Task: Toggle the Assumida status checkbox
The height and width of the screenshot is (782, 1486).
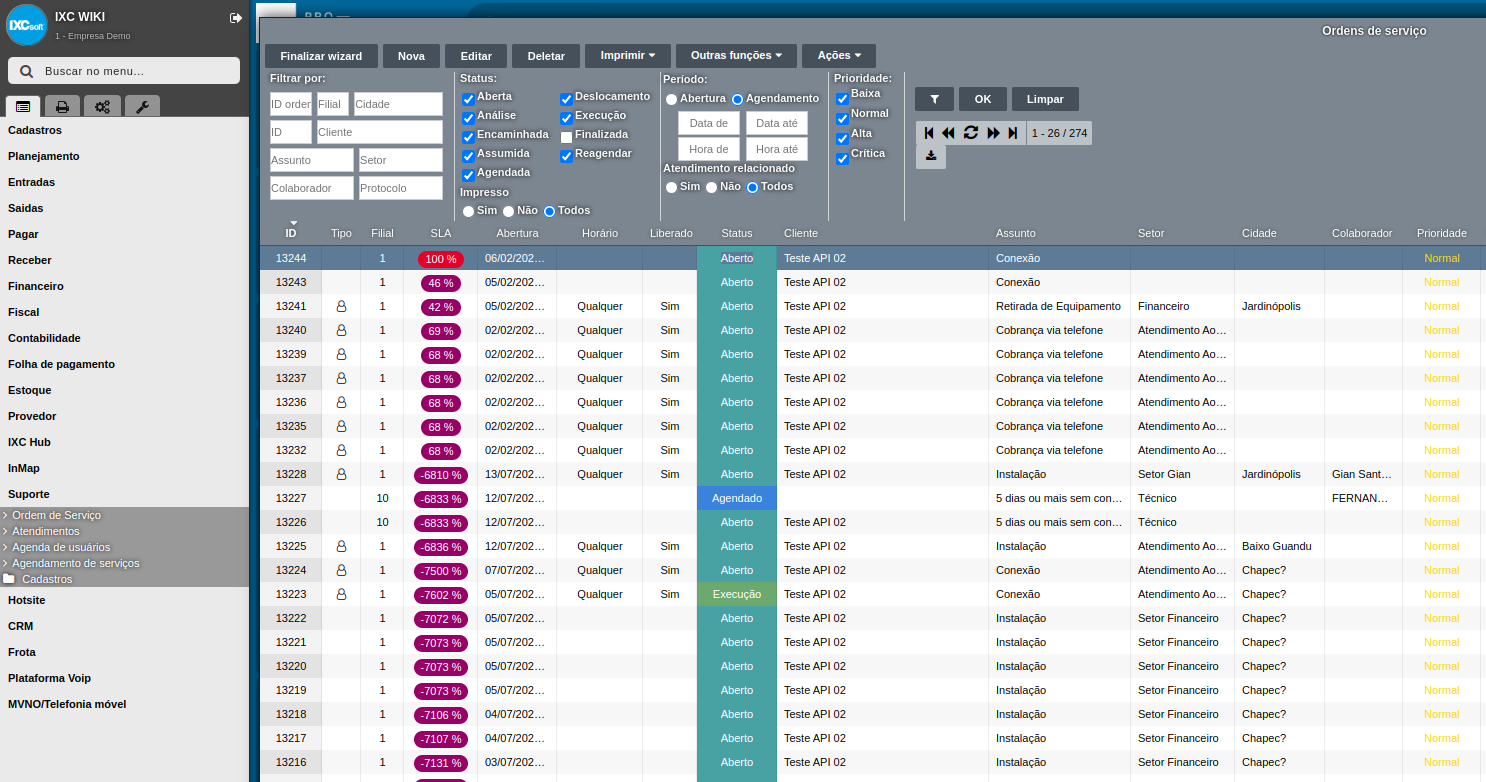Action: [468, 156]
